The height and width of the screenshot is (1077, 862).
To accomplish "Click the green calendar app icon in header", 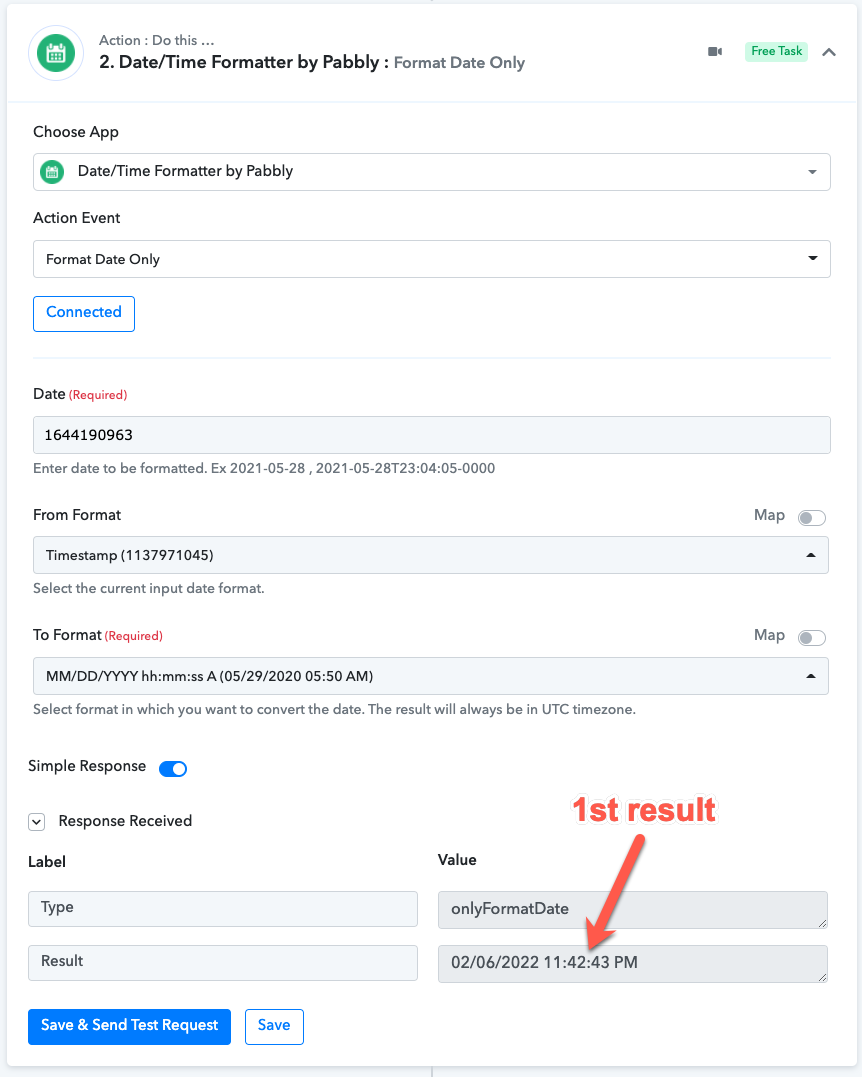I will (56, 53).
